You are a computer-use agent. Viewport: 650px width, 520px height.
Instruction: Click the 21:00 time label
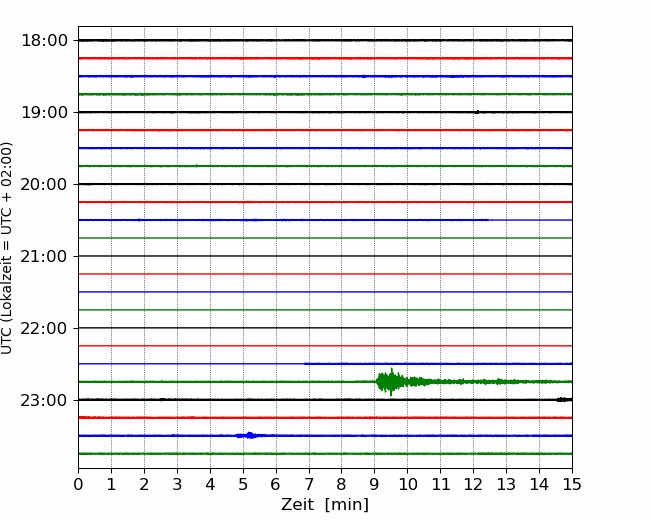pos(44,257)
